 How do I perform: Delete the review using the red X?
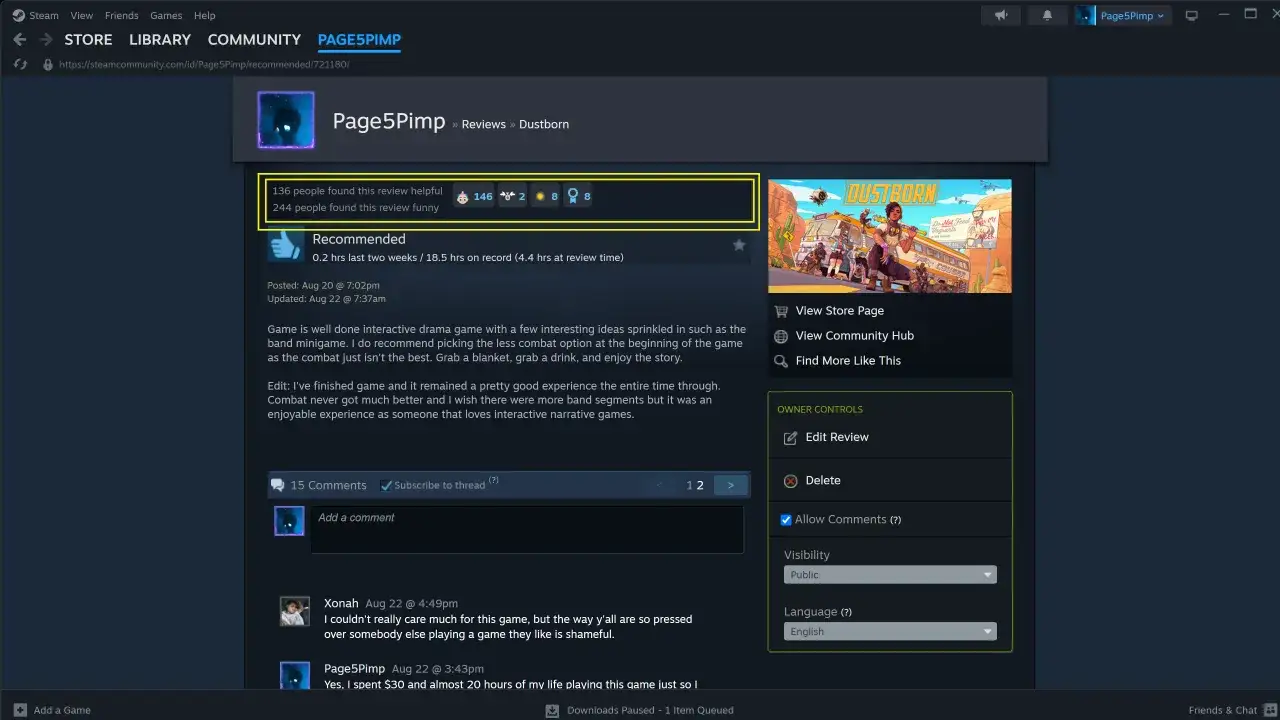tap(820, 480)
